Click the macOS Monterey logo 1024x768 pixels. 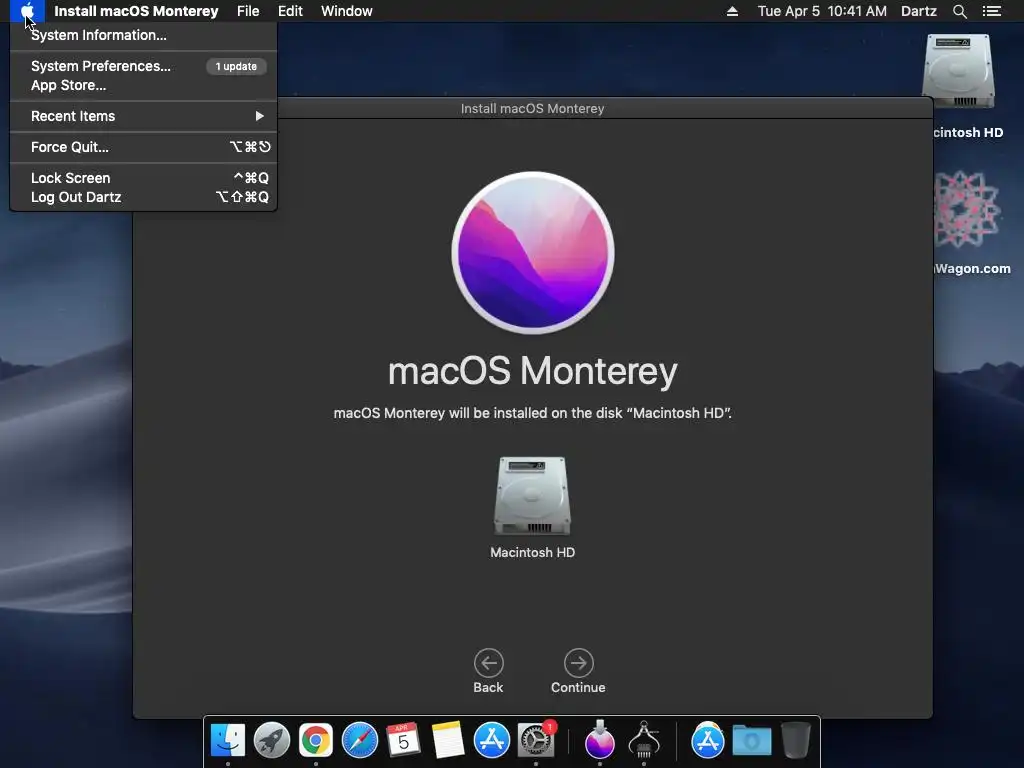533,253
